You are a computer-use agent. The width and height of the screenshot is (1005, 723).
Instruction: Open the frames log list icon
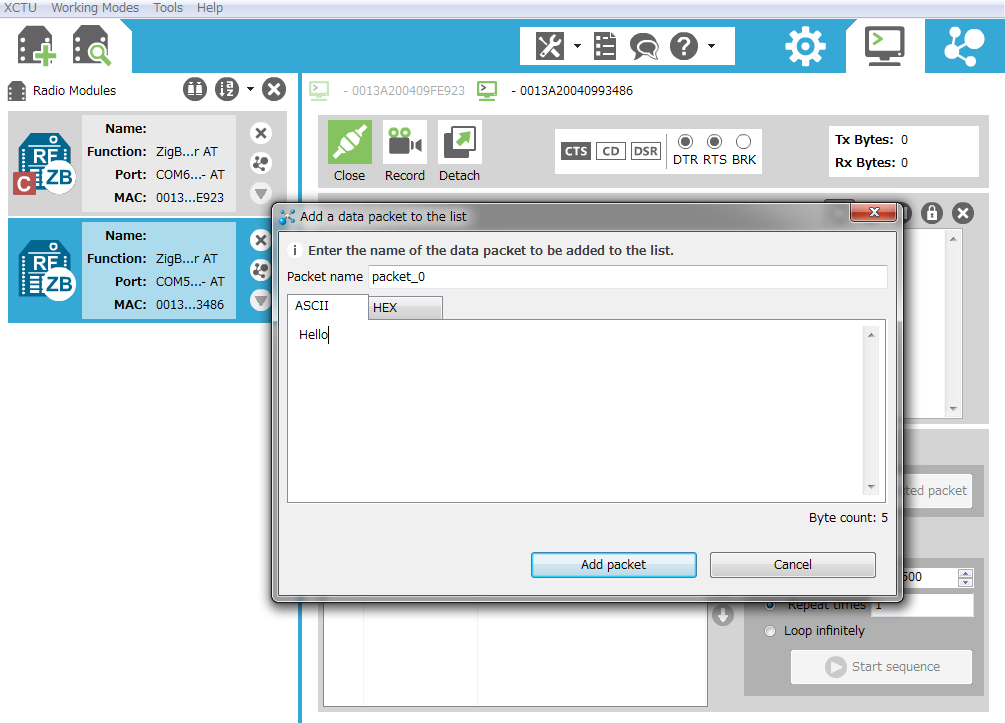pos(604,46)
